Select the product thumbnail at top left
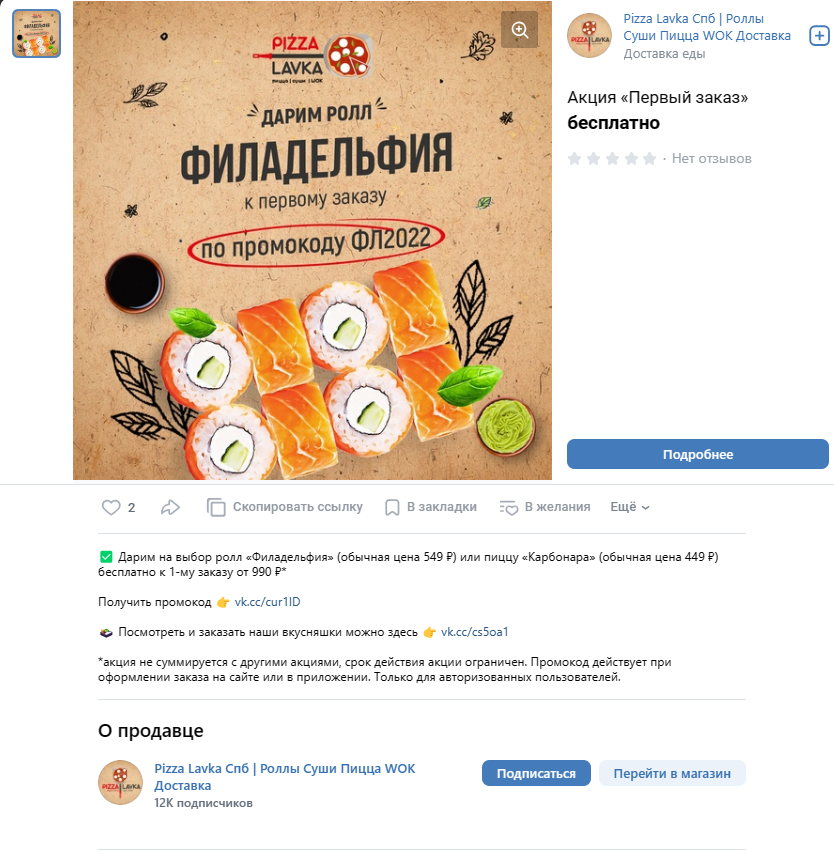 click(x=36, y=33)
